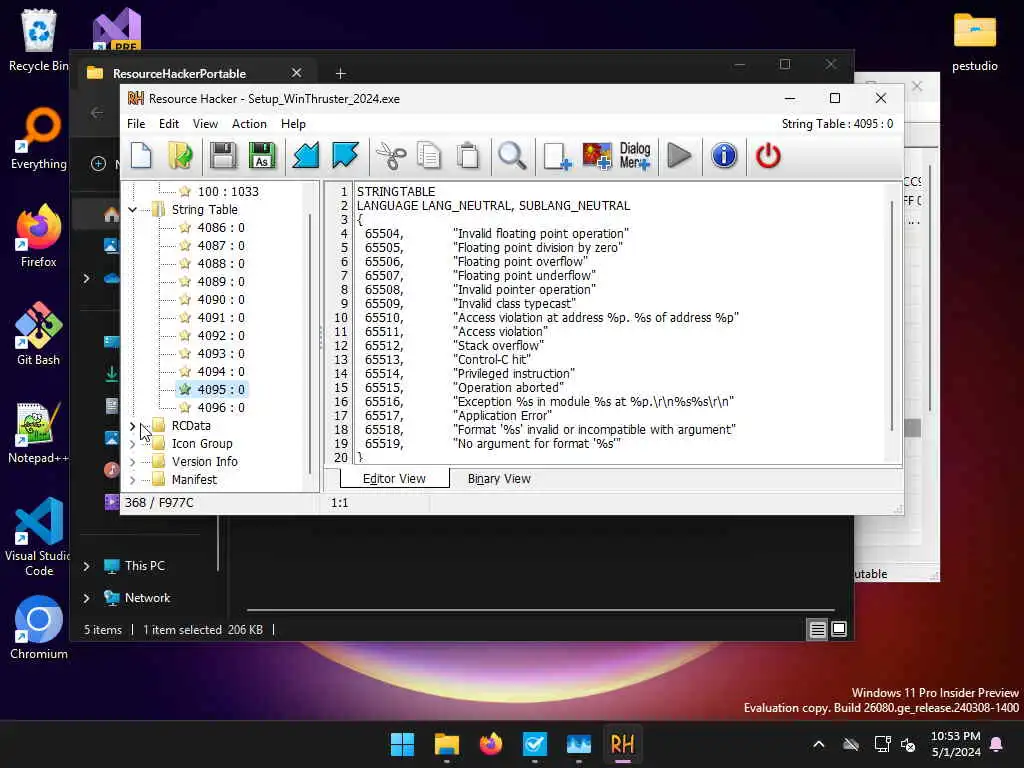Switch Explorer to large icons view
This screenshot has width=1024, height=768.
coord(839,629)
